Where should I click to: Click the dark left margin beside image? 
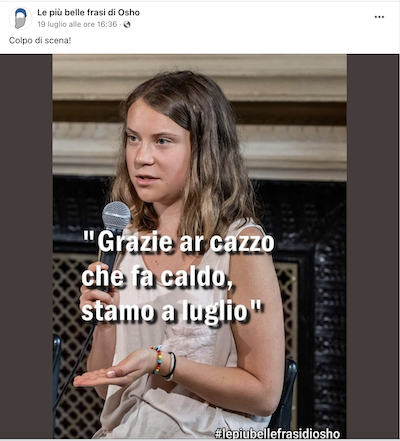click(x=26, y=246)
